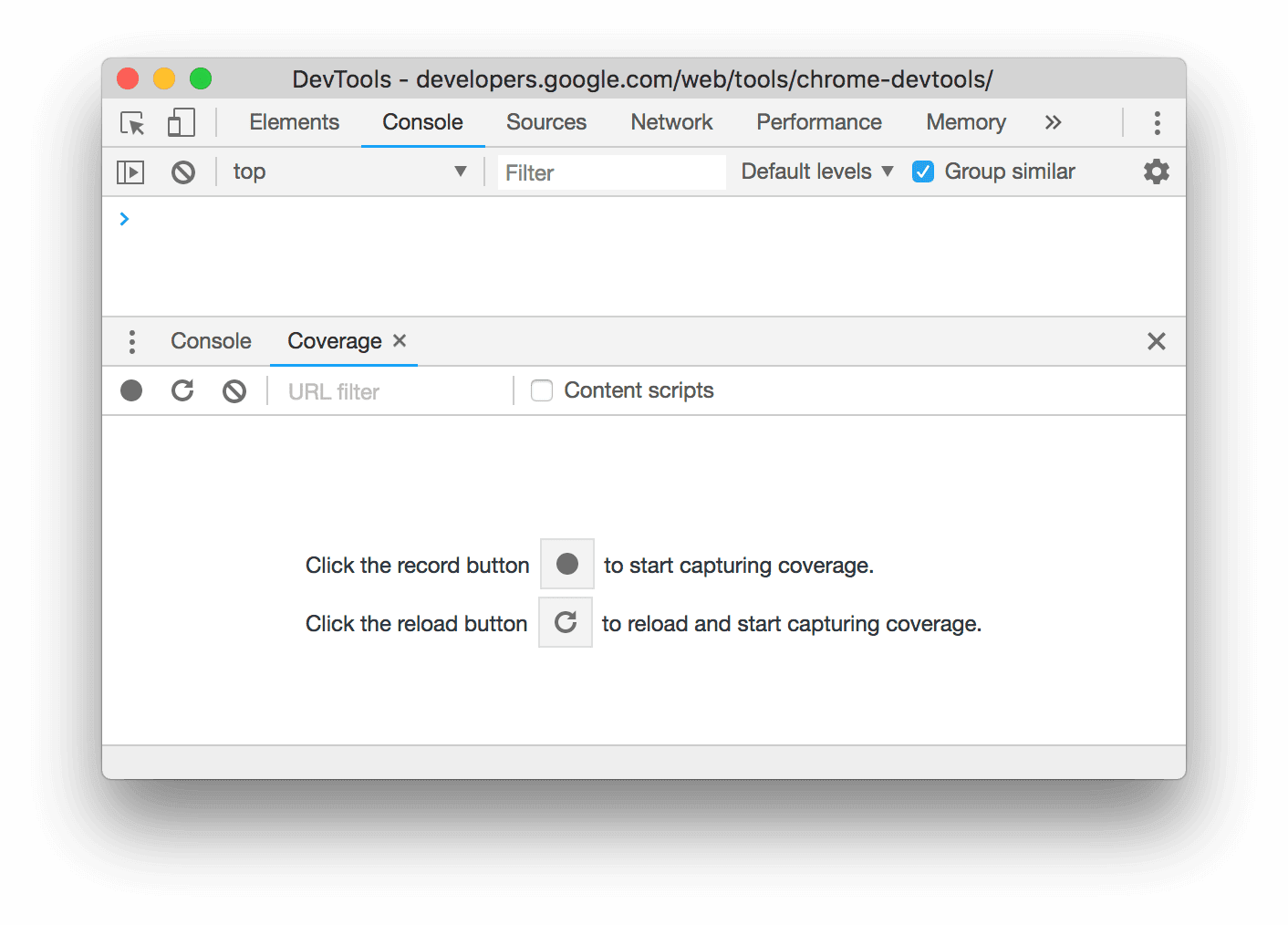Open the top context dropdown

point(349,171)
